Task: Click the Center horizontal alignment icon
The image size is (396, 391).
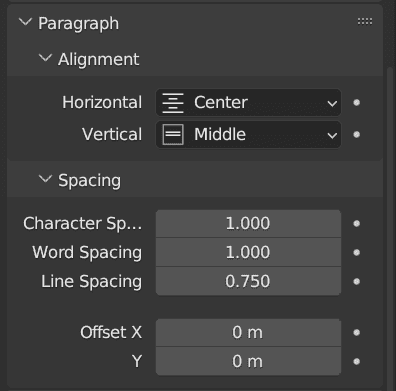Action: coord(173,103)
